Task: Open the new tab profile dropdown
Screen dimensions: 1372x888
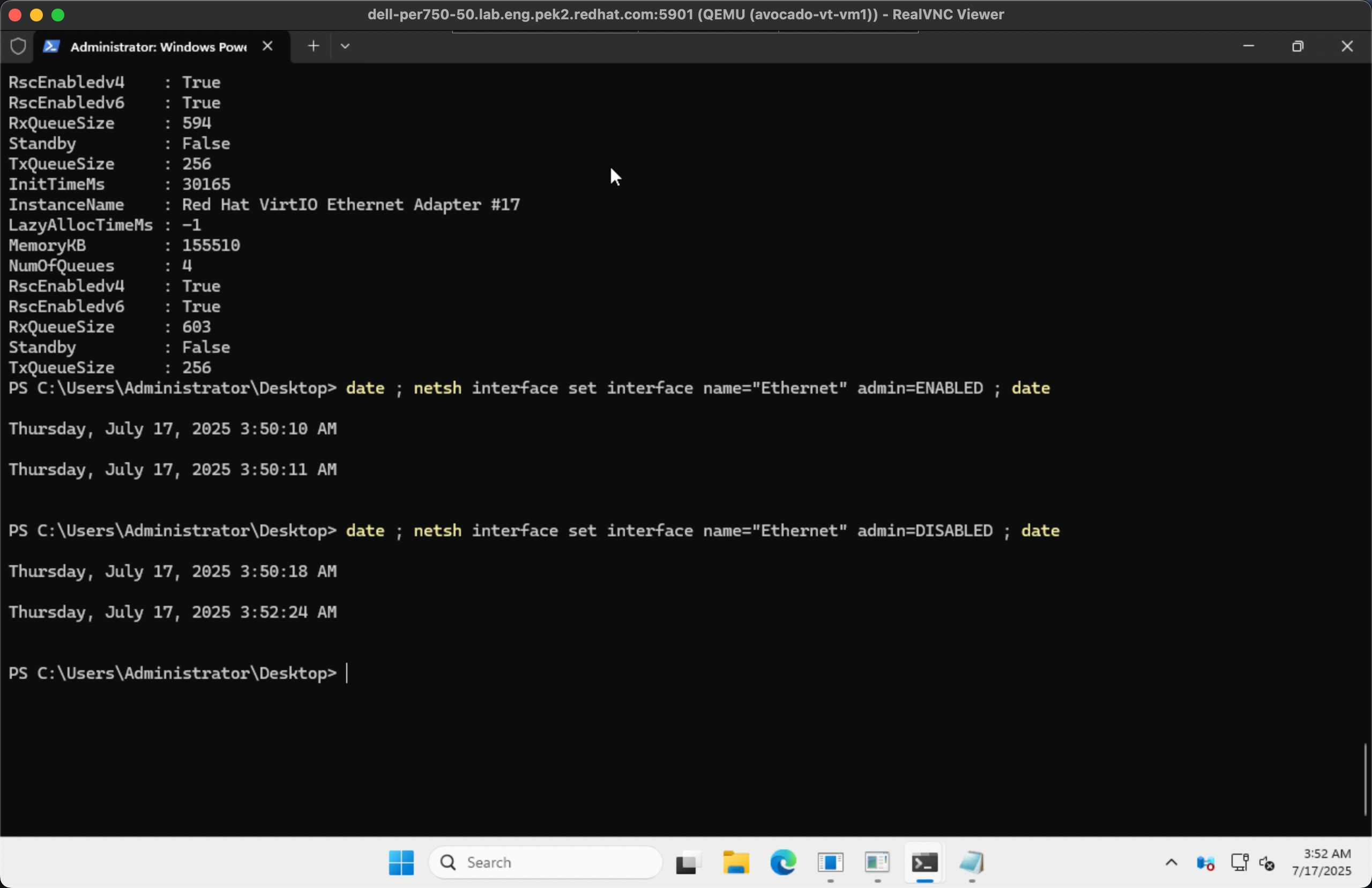Action: pyautogui.click(x=345, y=46)
